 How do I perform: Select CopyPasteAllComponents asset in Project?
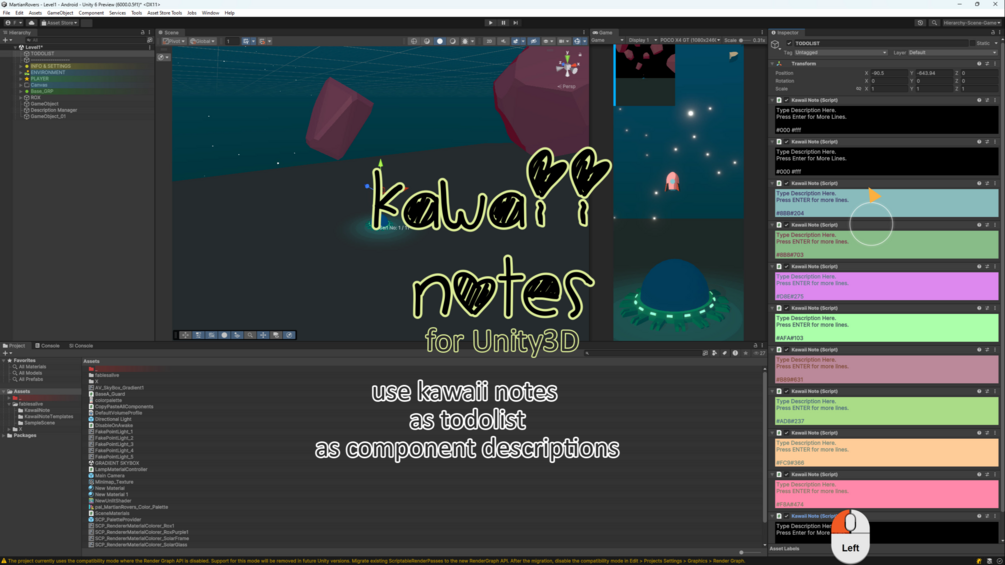pos(124,407)
